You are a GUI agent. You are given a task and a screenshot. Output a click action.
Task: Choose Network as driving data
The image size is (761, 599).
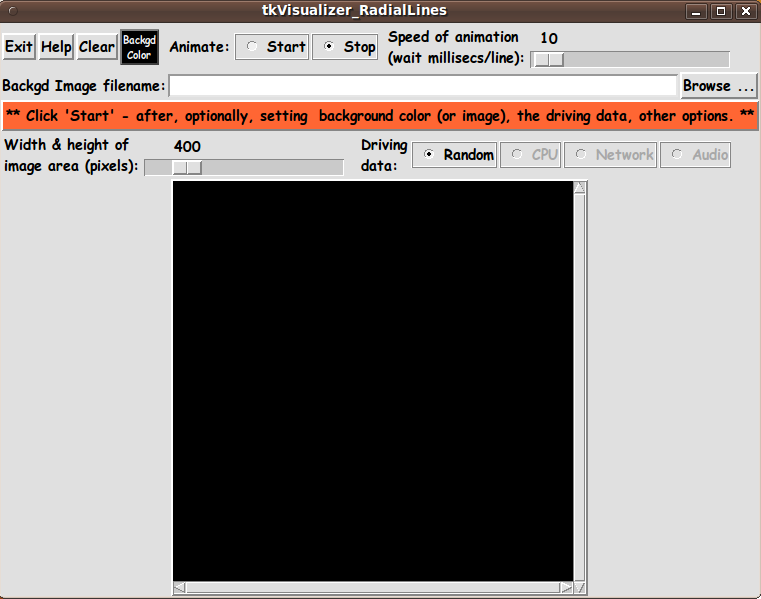[611, 155]
